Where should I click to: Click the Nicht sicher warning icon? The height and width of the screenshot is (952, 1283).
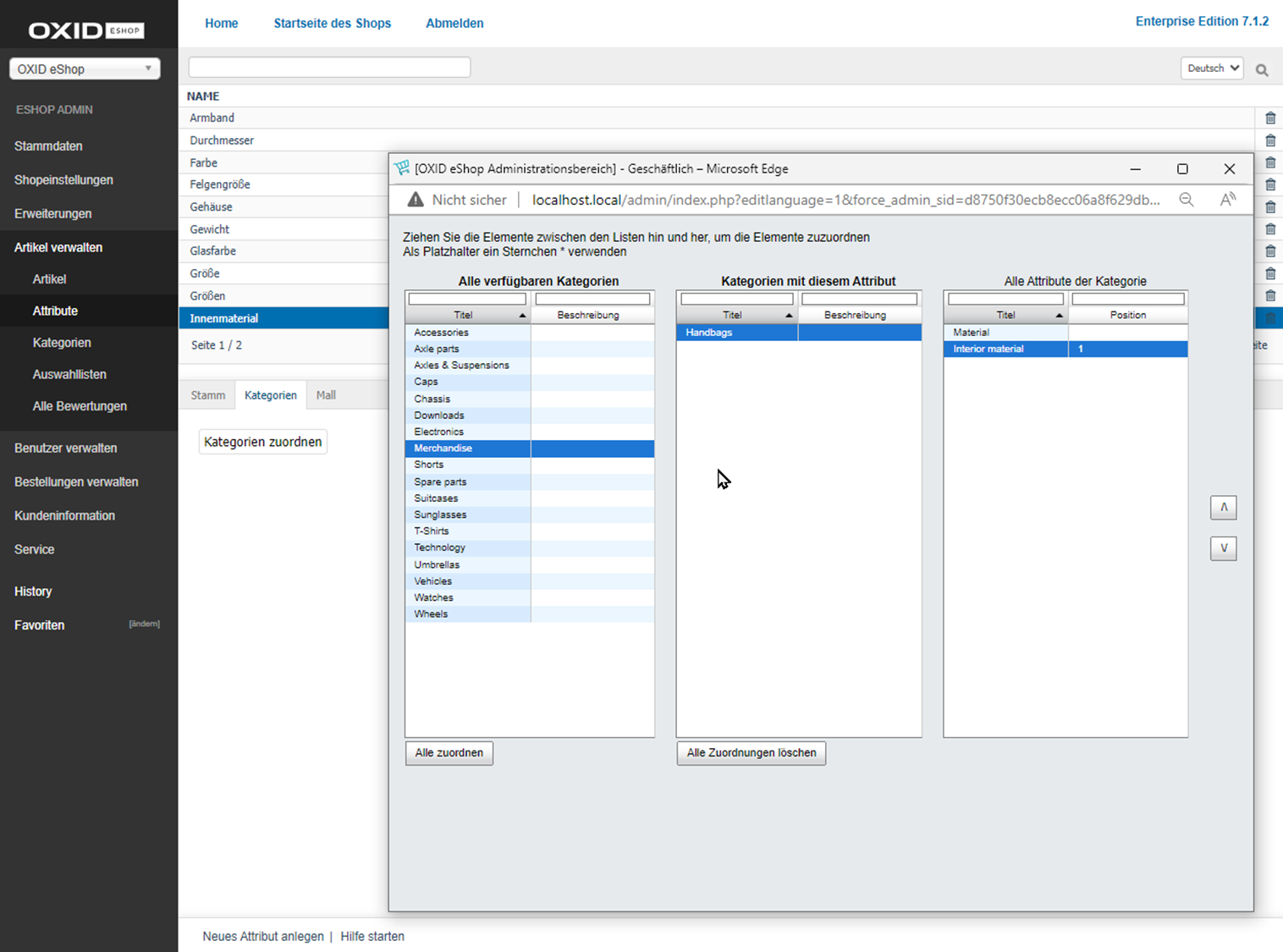[x=415, y=200]
